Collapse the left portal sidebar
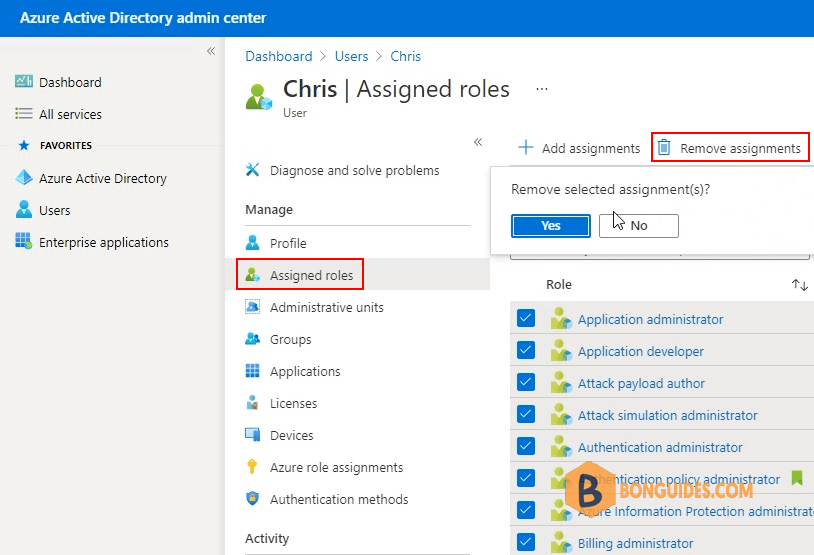This screenshot has height=555, width=814. 211,51
